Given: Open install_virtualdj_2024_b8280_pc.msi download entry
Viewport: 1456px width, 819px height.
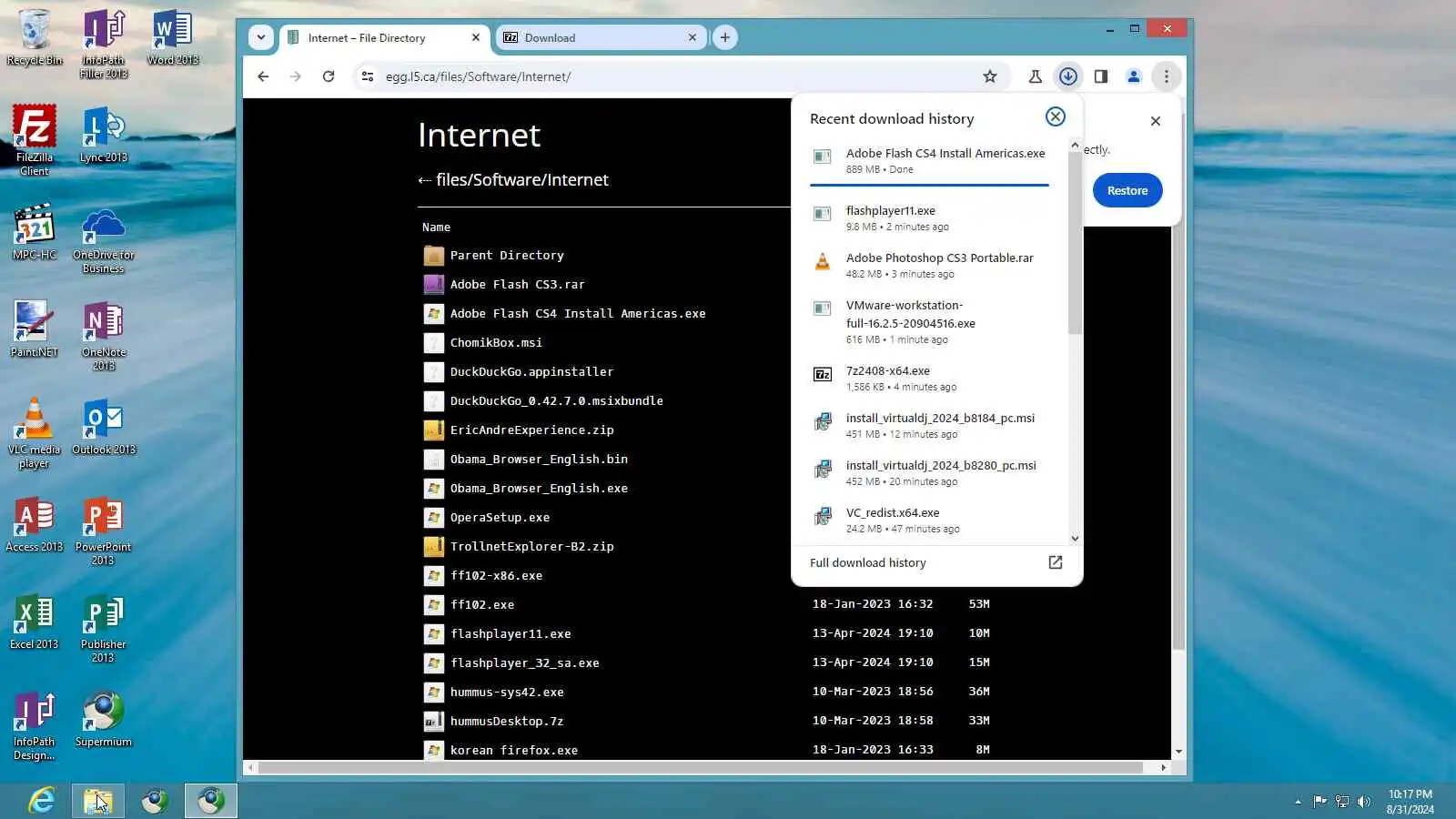Looking at the screenshot, I should click(929, 473).
